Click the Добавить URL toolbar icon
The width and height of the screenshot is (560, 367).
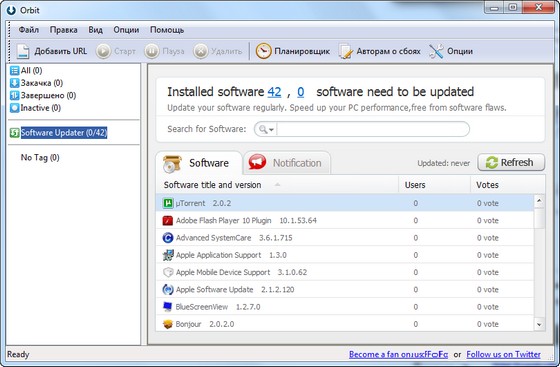pyautogui.click(x=23, y=51)
